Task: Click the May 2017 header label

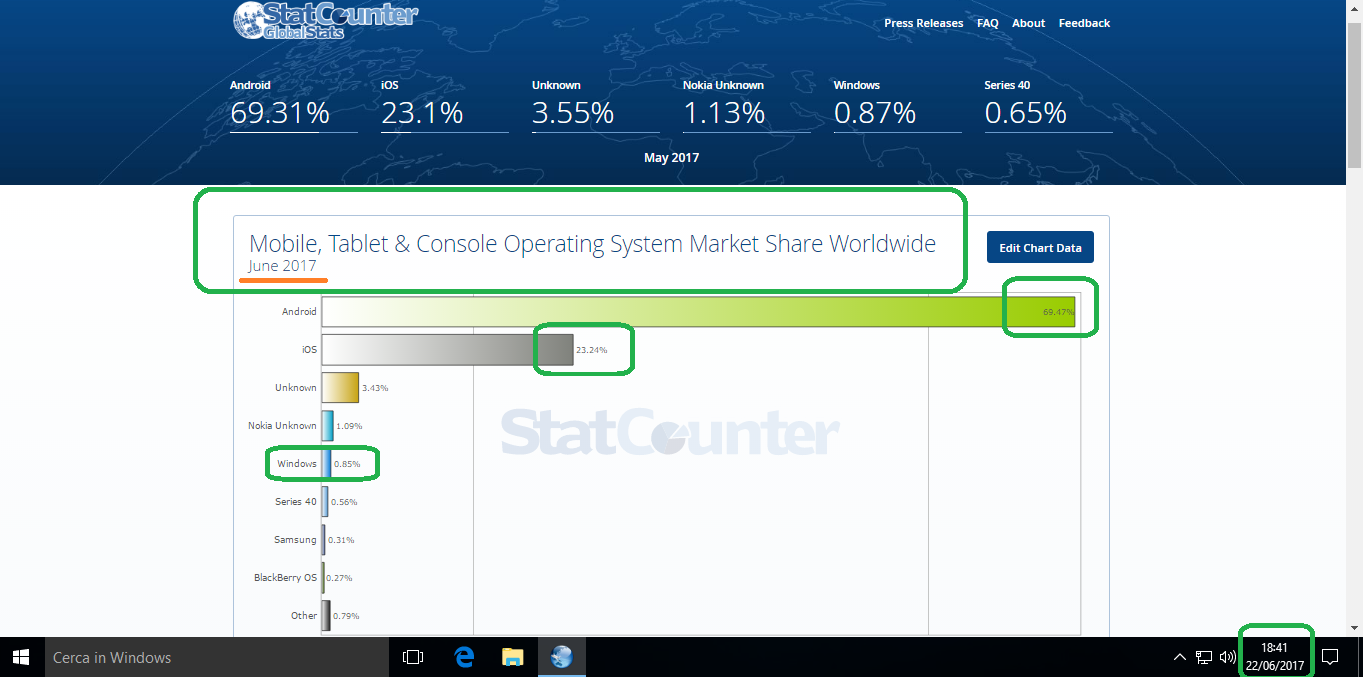Action: tap(671, 157)
